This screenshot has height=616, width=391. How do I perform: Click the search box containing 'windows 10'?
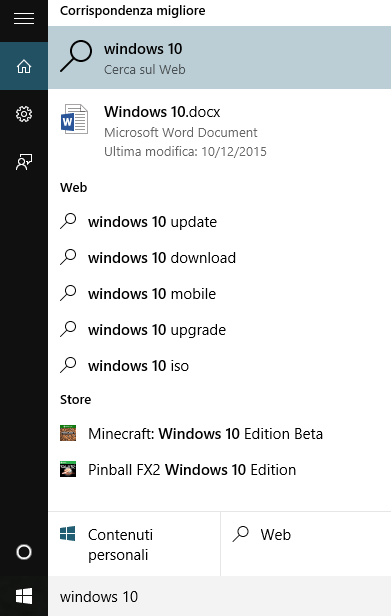point(219,596)
